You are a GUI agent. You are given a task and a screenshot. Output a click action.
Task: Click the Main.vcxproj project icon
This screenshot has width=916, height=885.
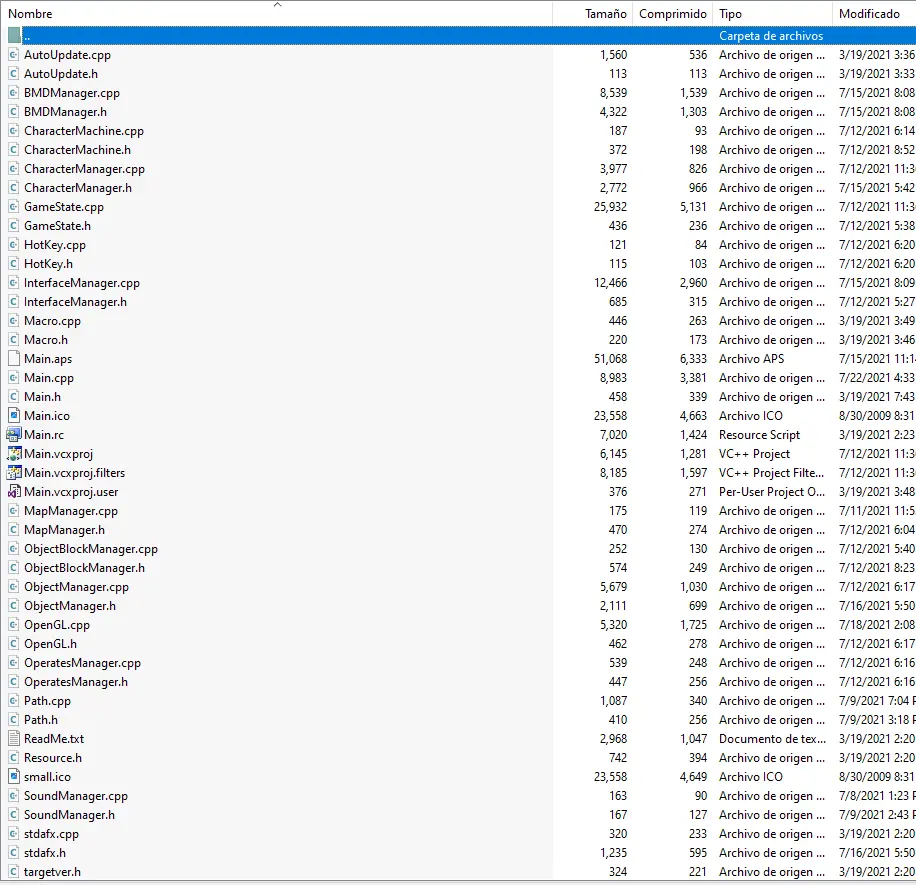(x=14, y=454)
